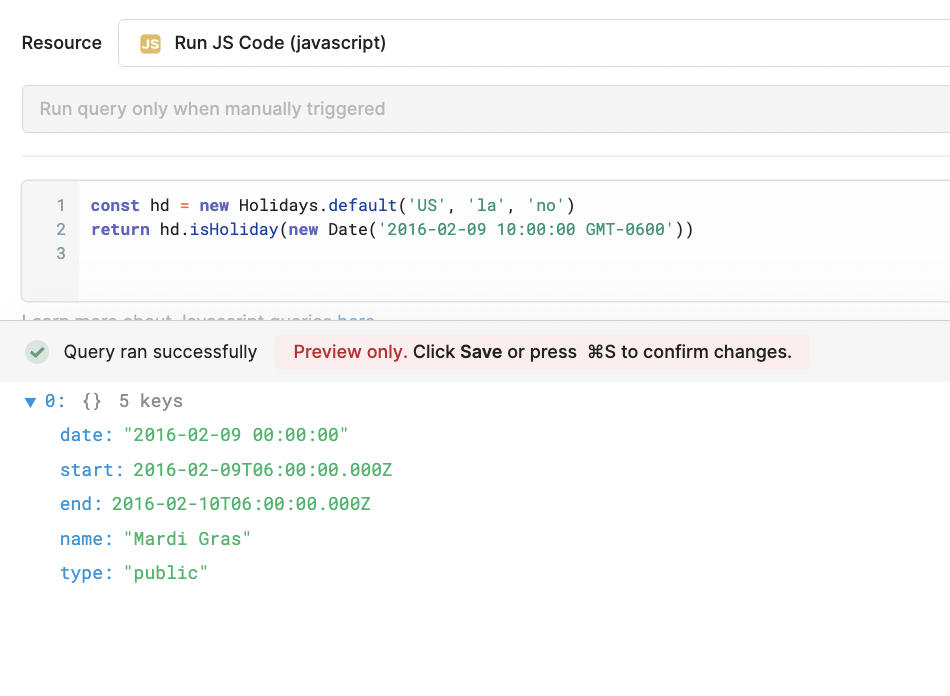Viewport: 950px width, 696px height.
Task: Collapse the result item 0 triangle
Action: [x=30, y=402]
